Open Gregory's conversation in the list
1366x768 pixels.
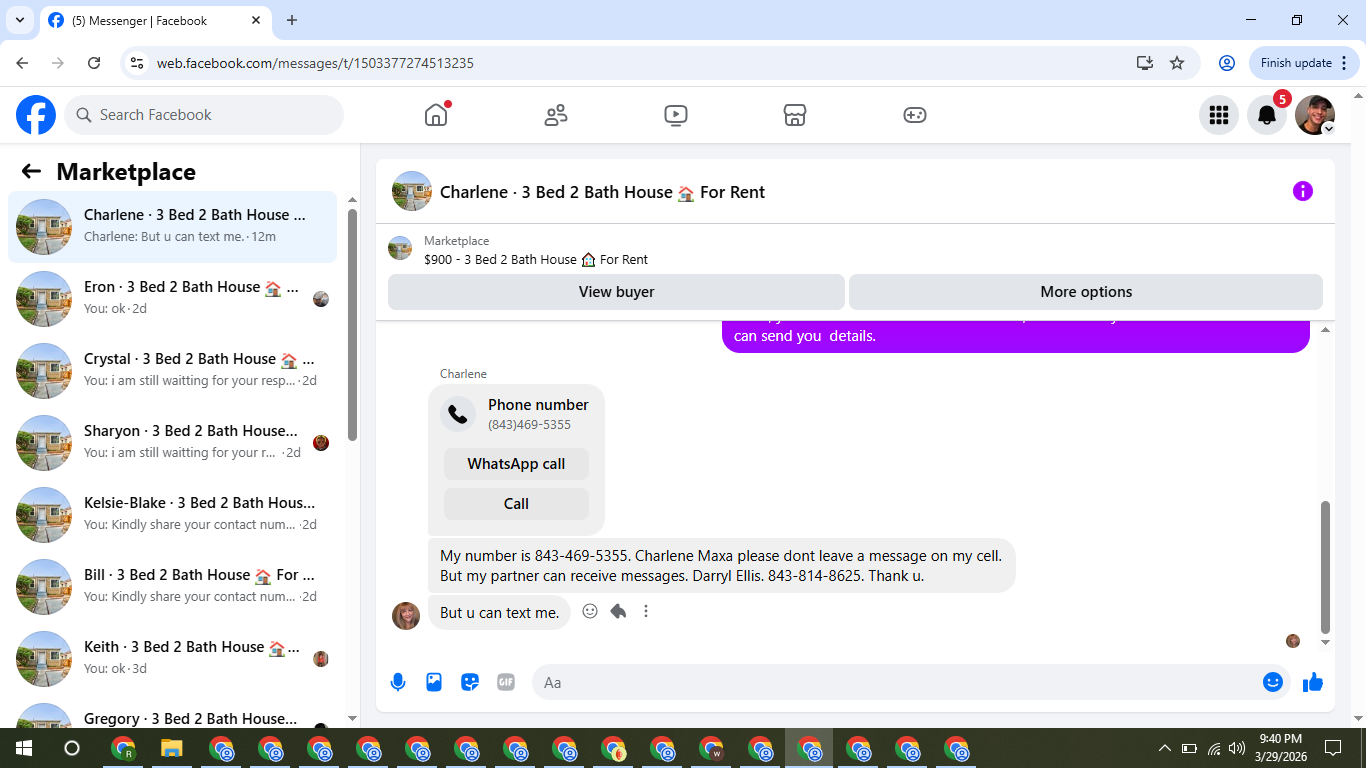[x=173, y=712]
